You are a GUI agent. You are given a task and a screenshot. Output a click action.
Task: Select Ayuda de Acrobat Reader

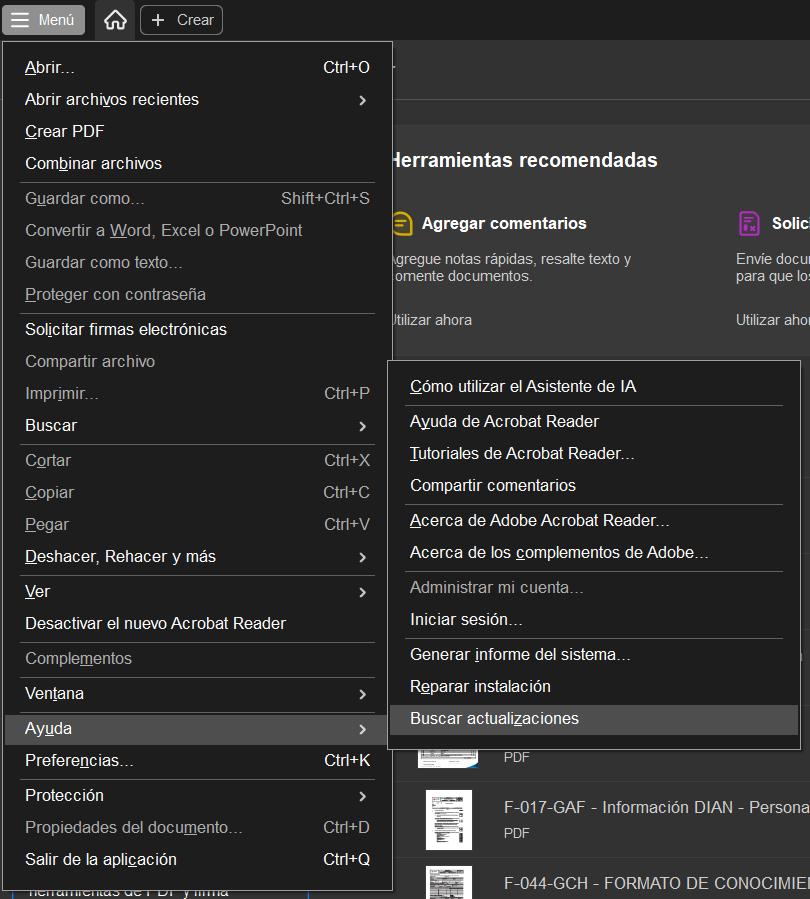pos(594,422)
